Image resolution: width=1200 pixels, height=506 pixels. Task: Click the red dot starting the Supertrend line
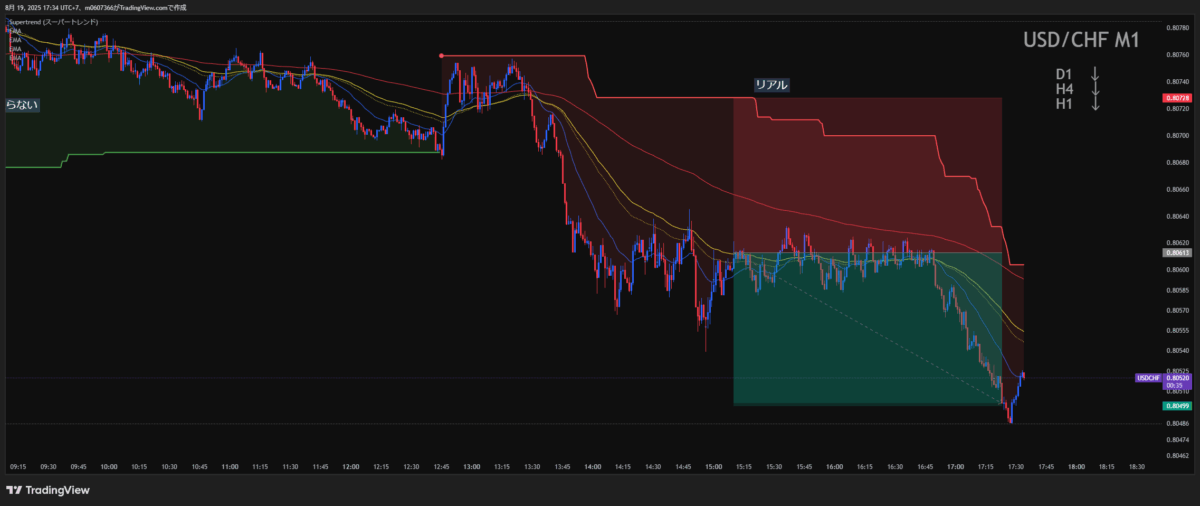tap(441, 56)
